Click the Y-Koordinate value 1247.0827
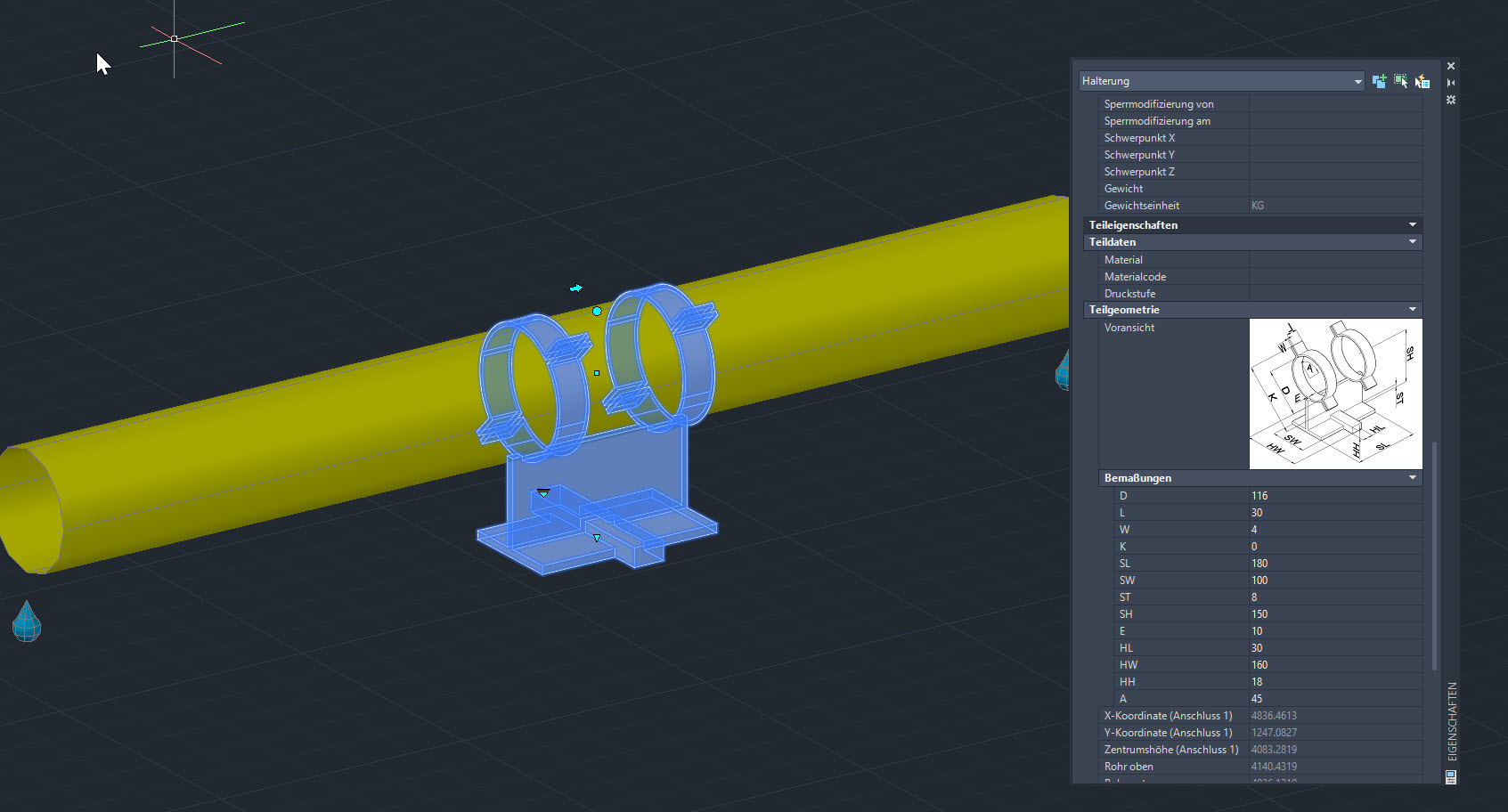The image size is (1508, 812). click(x=1274, y=733)
